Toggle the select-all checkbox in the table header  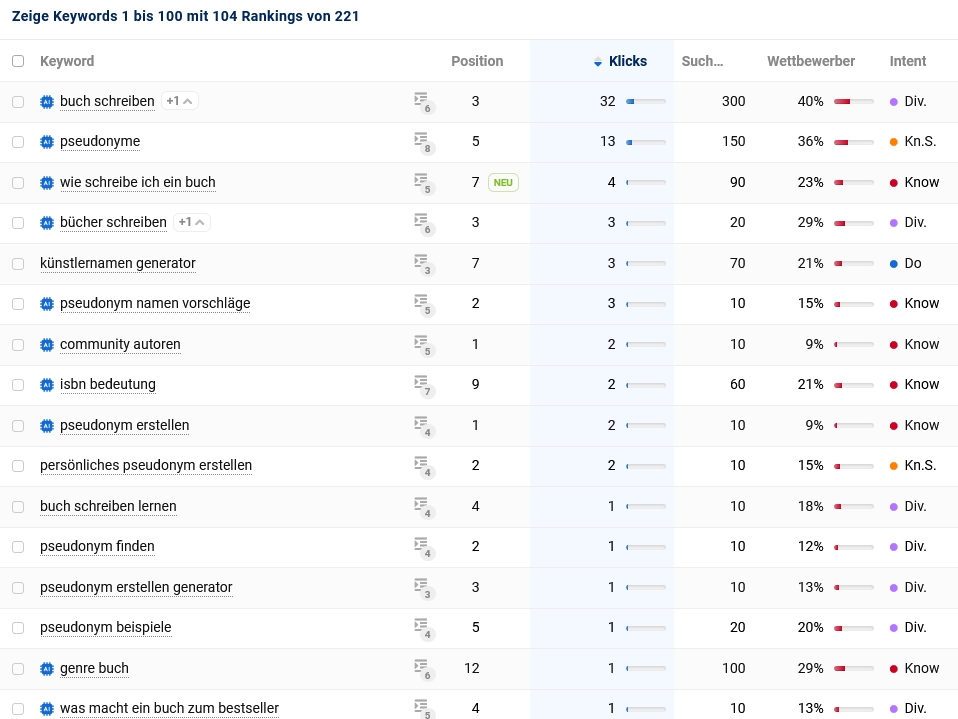17,61
